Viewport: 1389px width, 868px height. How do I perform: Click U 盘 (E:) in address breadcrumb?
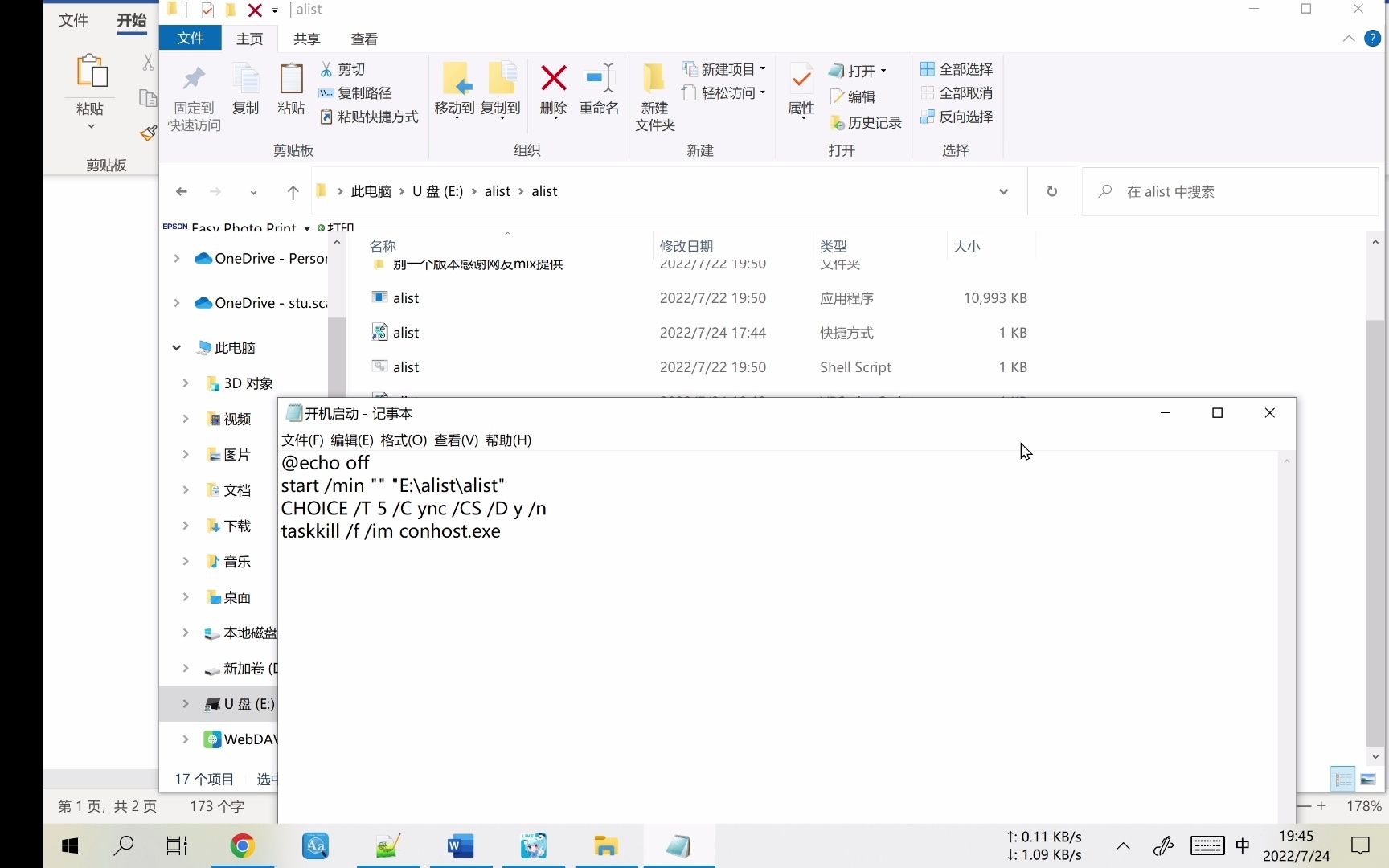pyautogui.click(x=437, y=191)
